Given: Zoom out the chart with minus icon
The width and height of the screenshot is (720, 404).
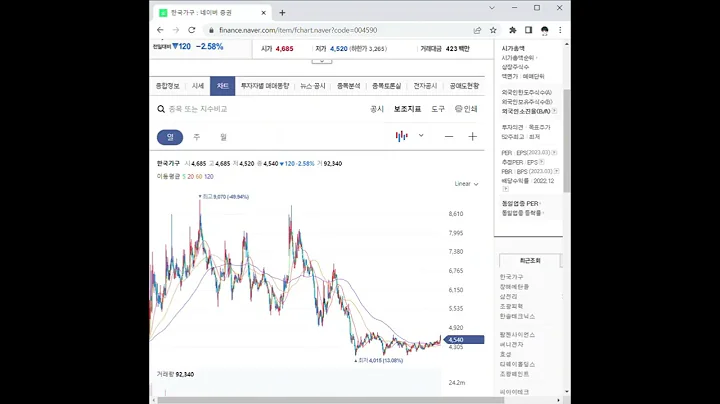Looking at the screenshot, I should tap(449, 136).
